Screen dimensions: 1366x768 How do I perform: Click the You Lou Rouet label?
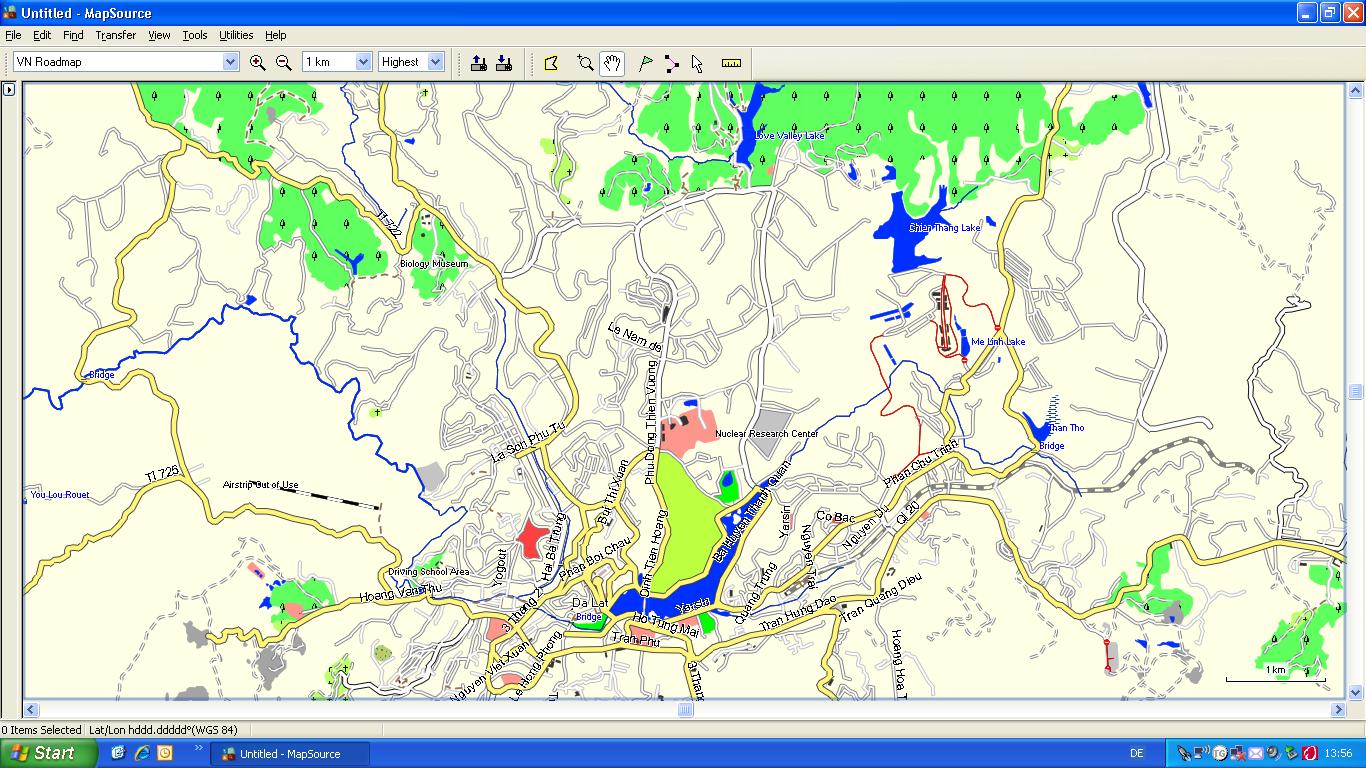pyautogui.click(x=60, y=495)
